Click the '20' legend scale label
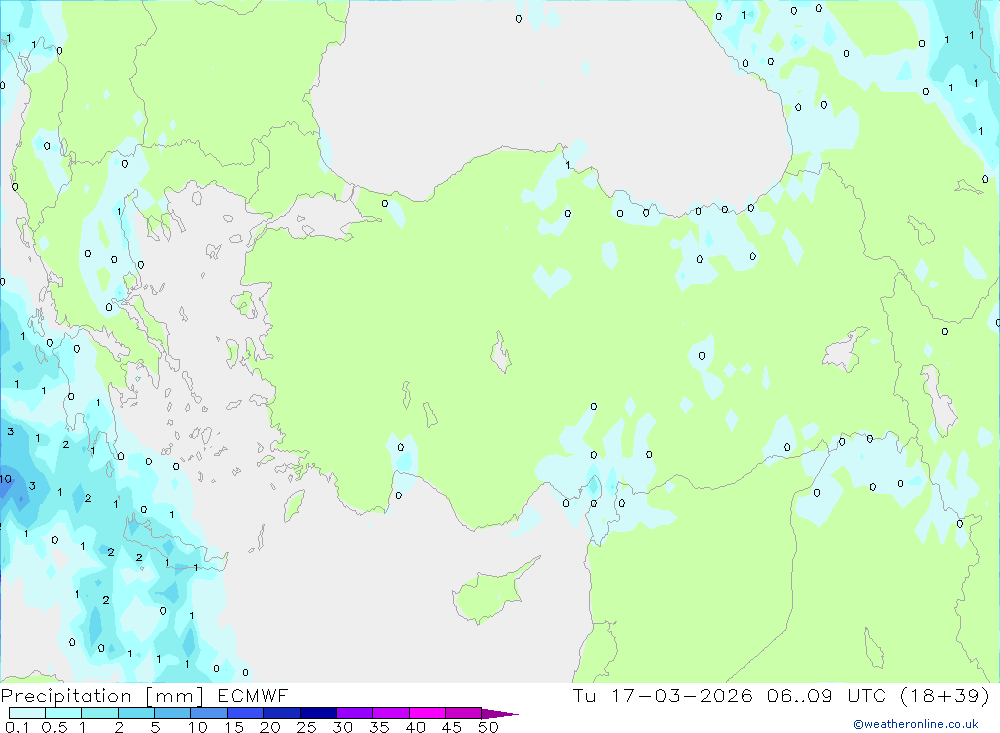The width and height of the screenshot is (1000, 733). 270,727
